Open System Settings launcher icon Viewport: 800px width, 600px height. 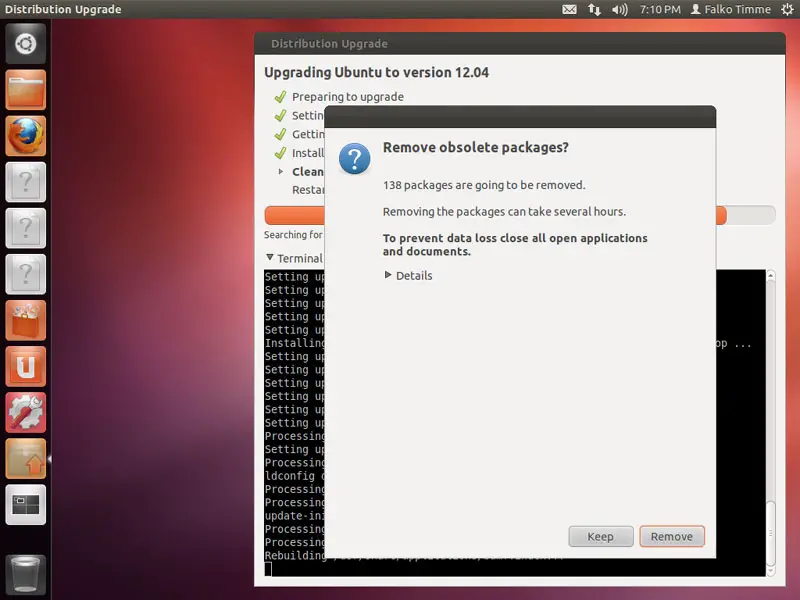click(25, 412)
